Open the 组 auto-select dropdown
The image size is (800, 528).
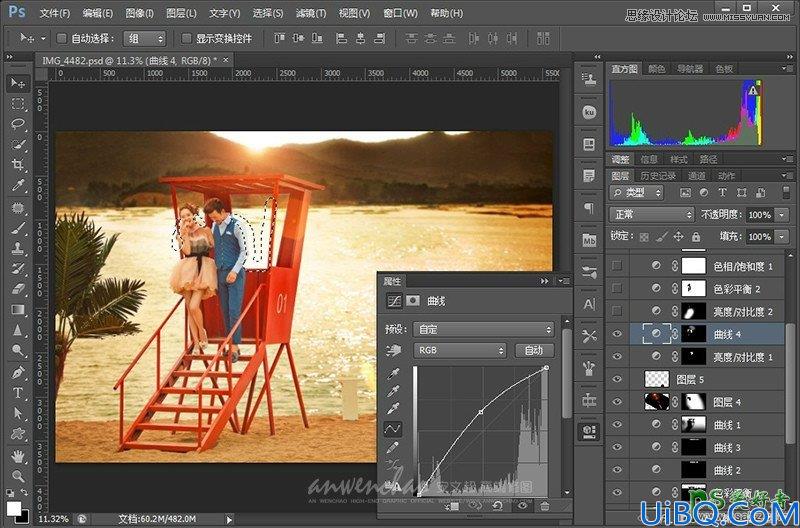[x=144, y=38]
